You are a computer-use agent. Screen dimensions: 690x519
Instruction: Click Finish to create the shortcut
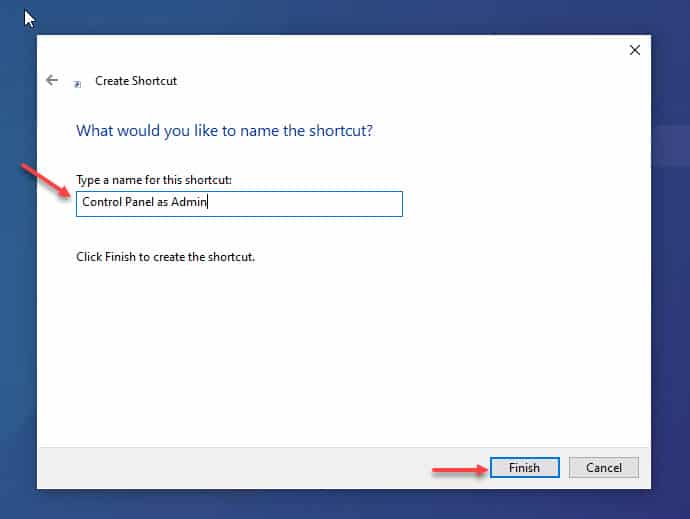(x=525, y=467)
